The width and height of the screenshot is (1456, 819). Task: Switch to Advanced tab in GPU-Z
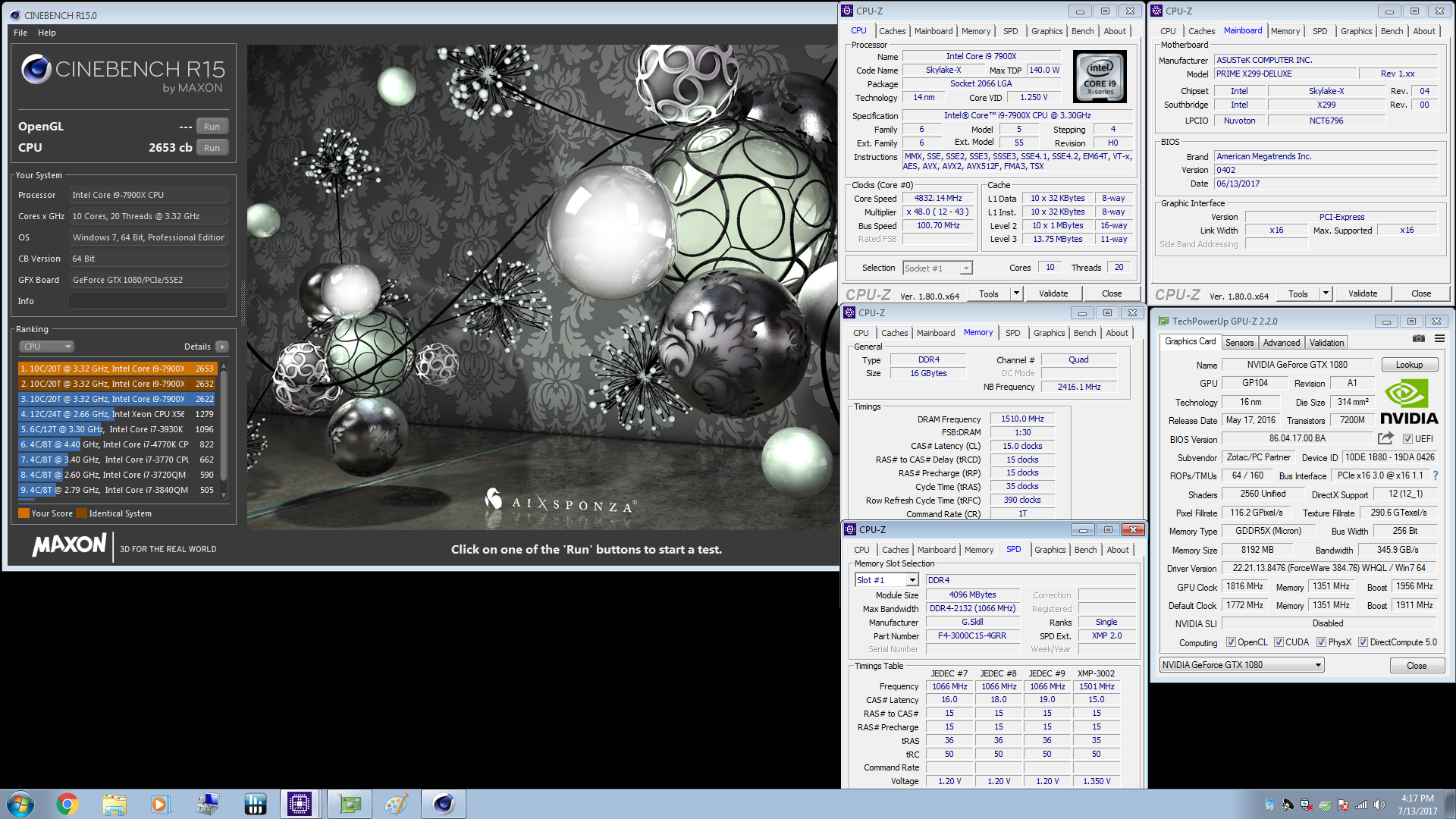1282,343
